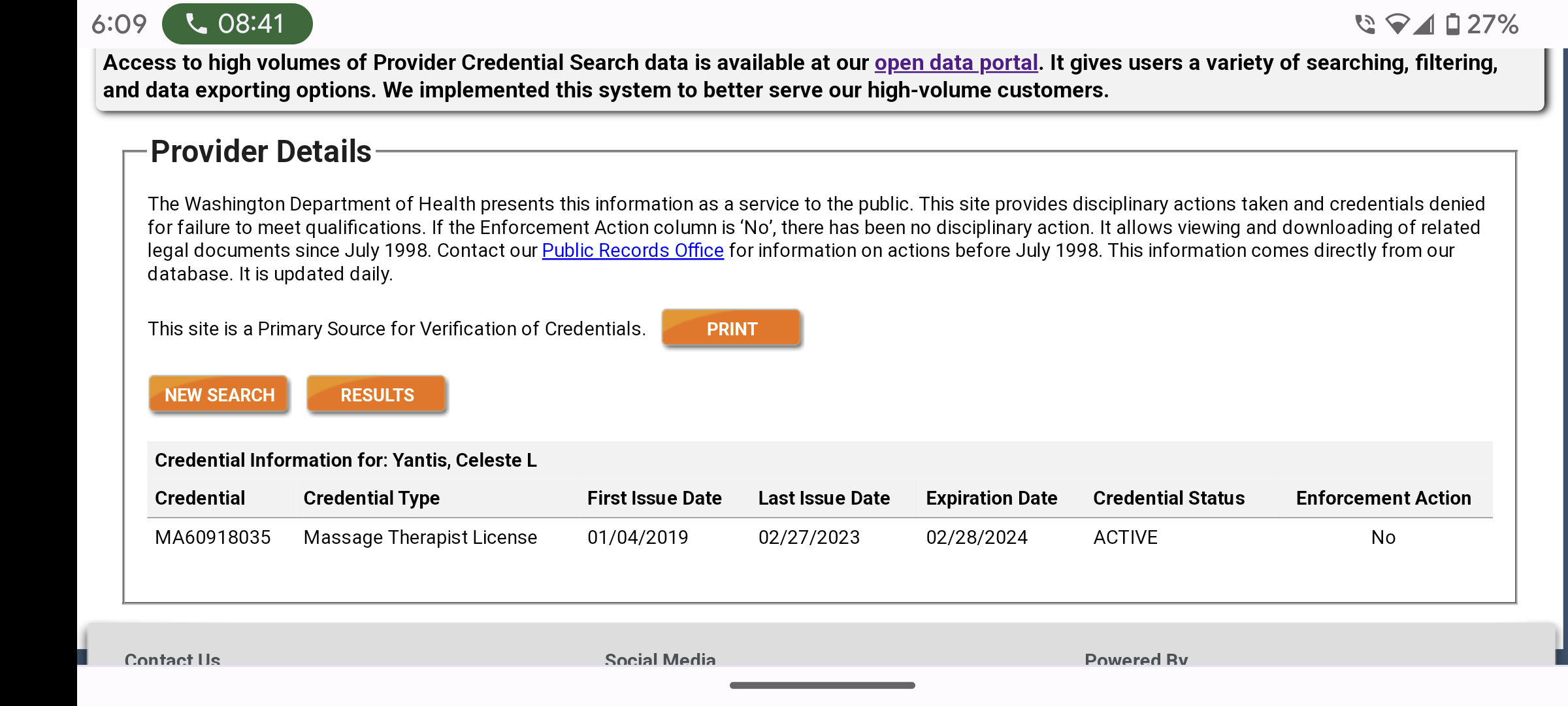
Task: Tap the 6:09 clock in status bar
Action: pos(119,24)
